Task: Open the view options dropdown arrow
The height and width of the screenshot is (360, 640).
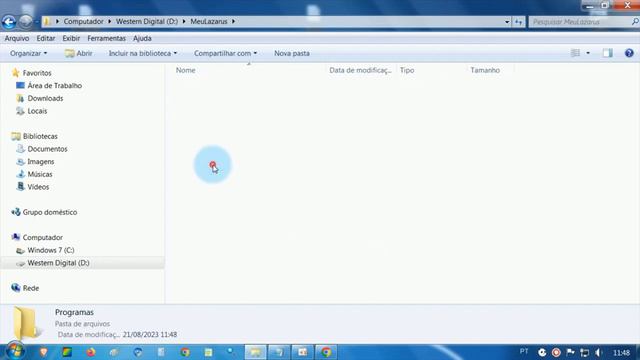Action: pyautogui.click(x=588, y=53)
